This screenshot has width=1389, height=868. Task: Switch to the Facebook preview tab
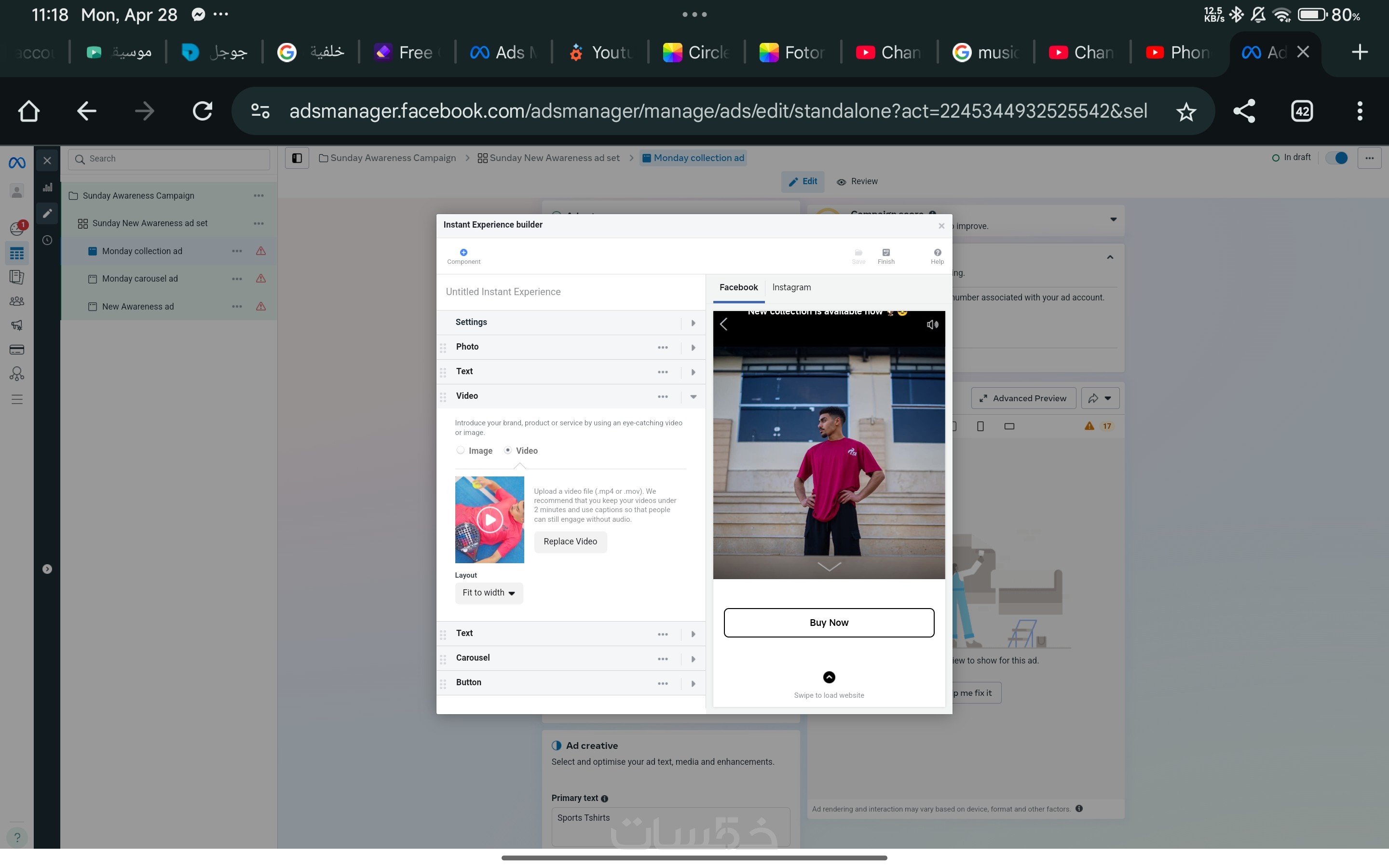click(x=738, y=287)
